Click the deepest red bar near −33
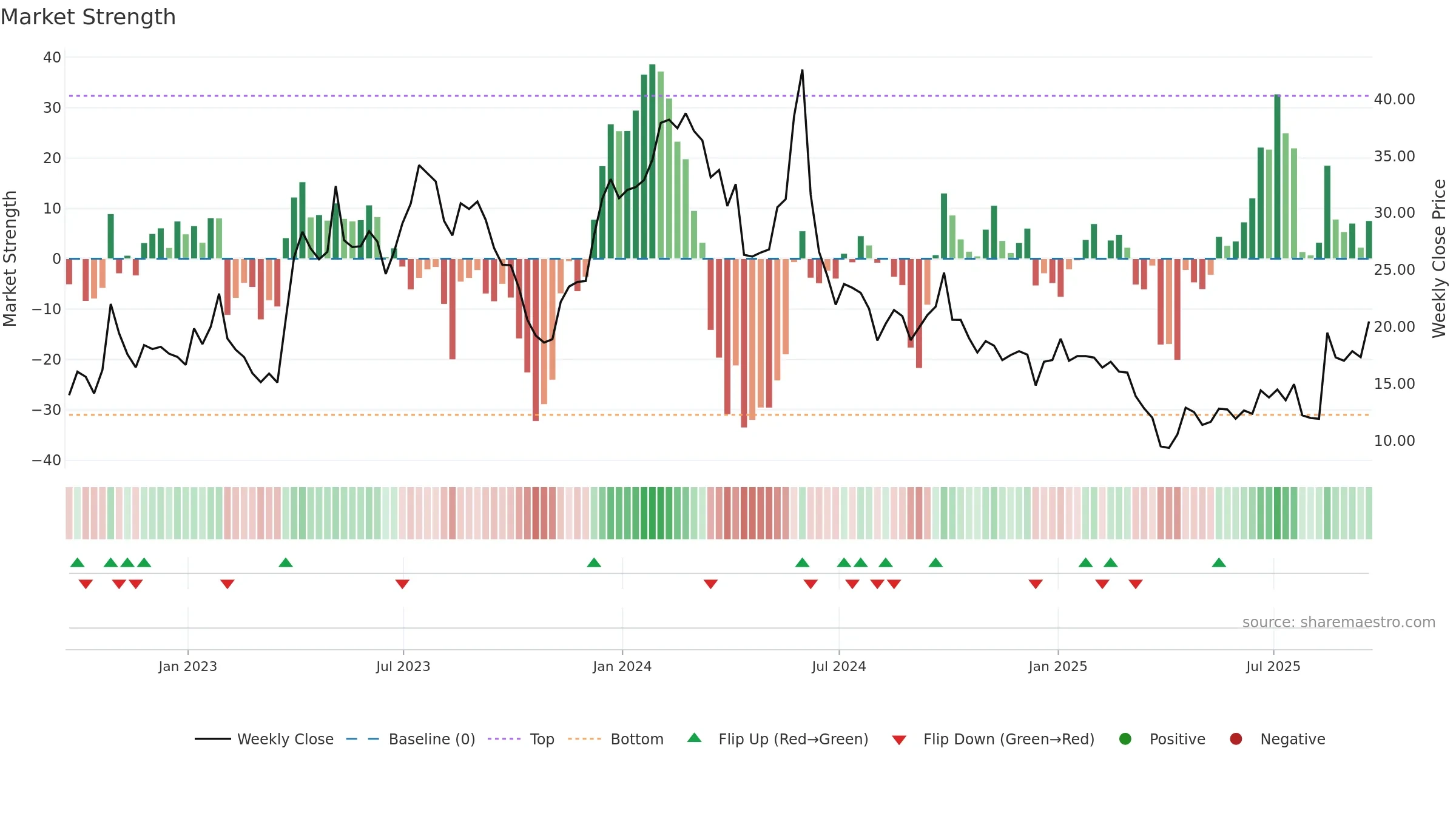 [744, 343]
